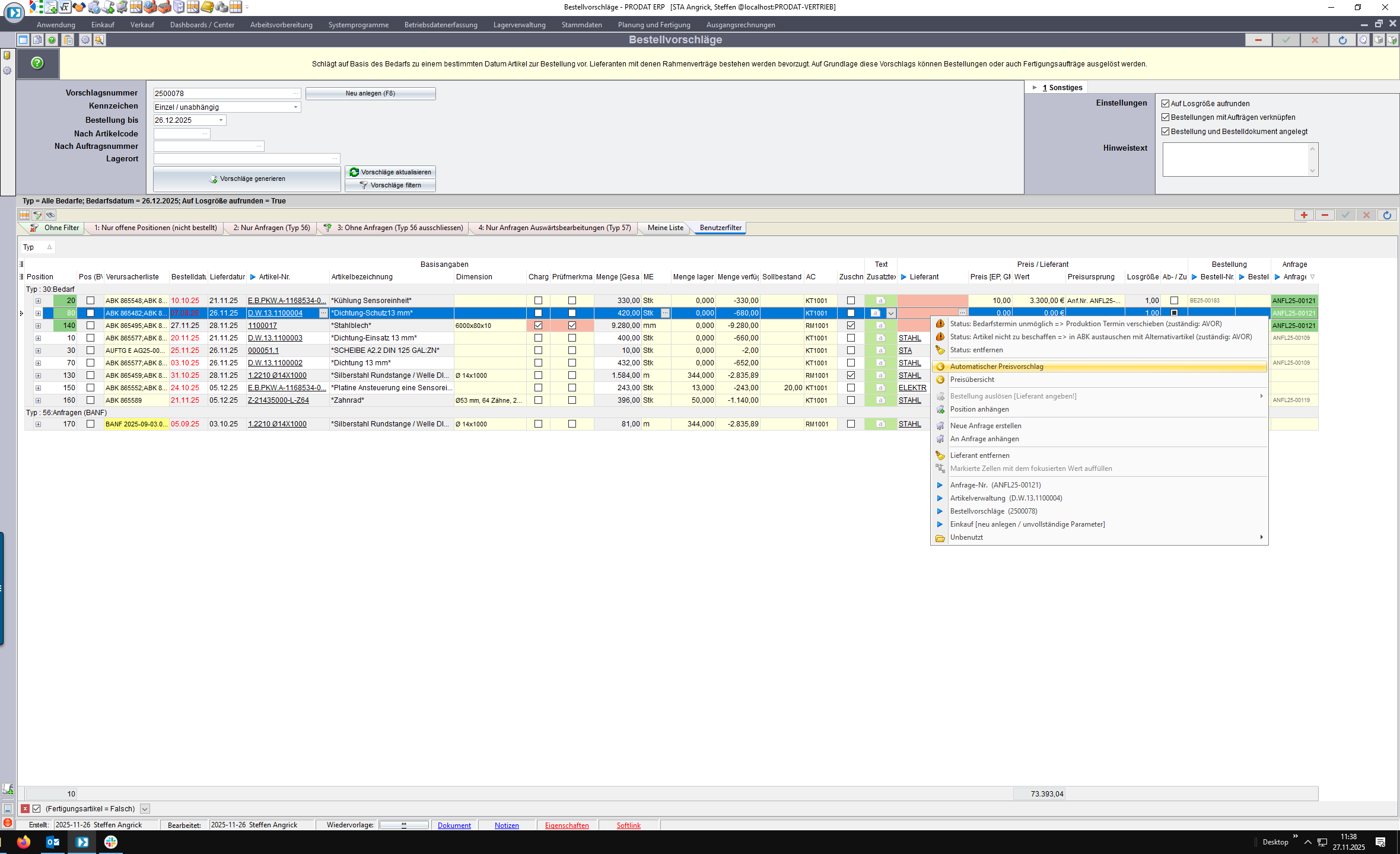Screen dimensions: 1400x854
Task: Open the Firefox icon in the taskbar
Action: pyautogui.click(x=23, y=842)
